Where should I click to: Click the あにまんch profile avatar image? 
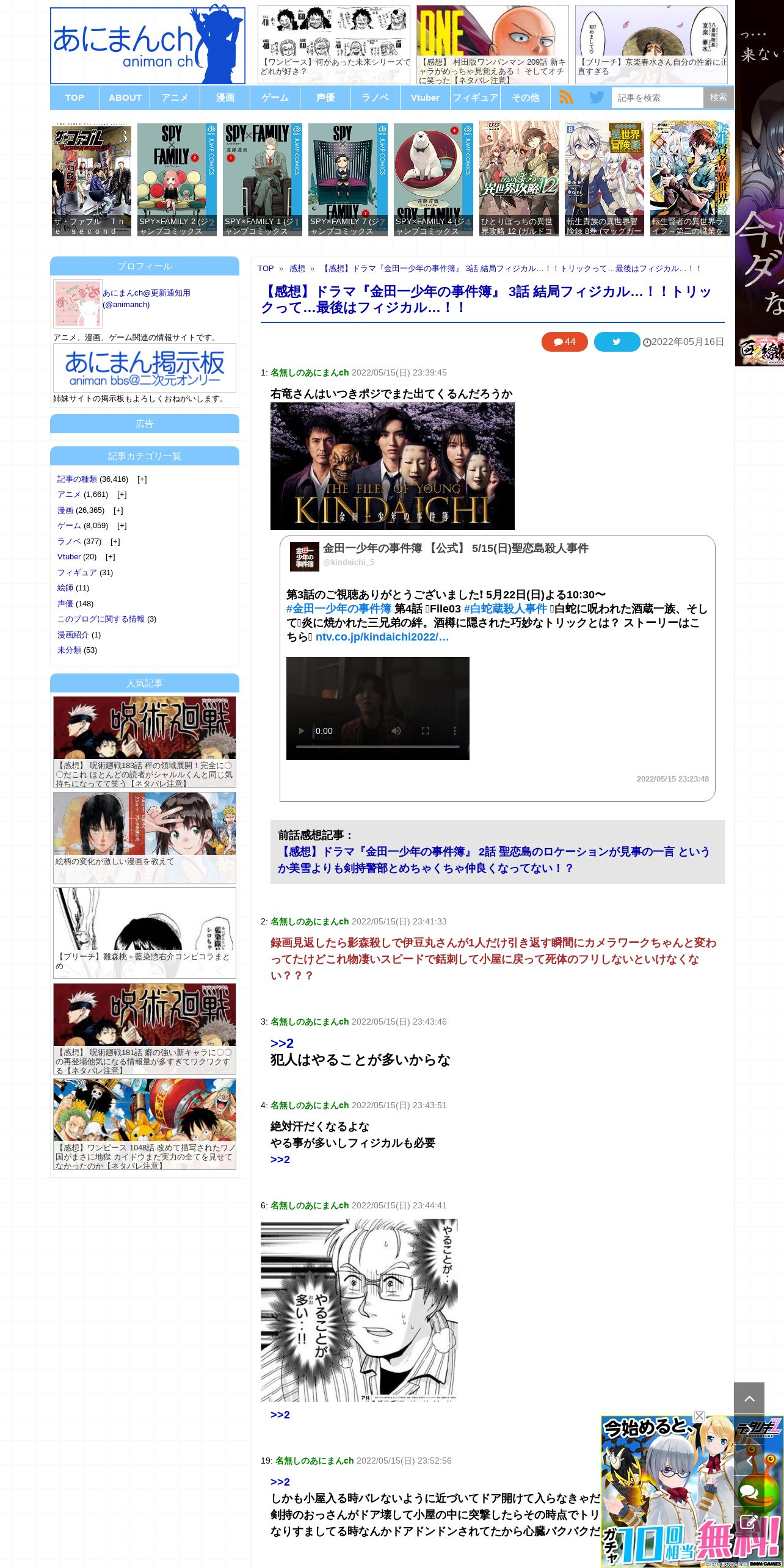pyautogui.click(x=78, y=304)
